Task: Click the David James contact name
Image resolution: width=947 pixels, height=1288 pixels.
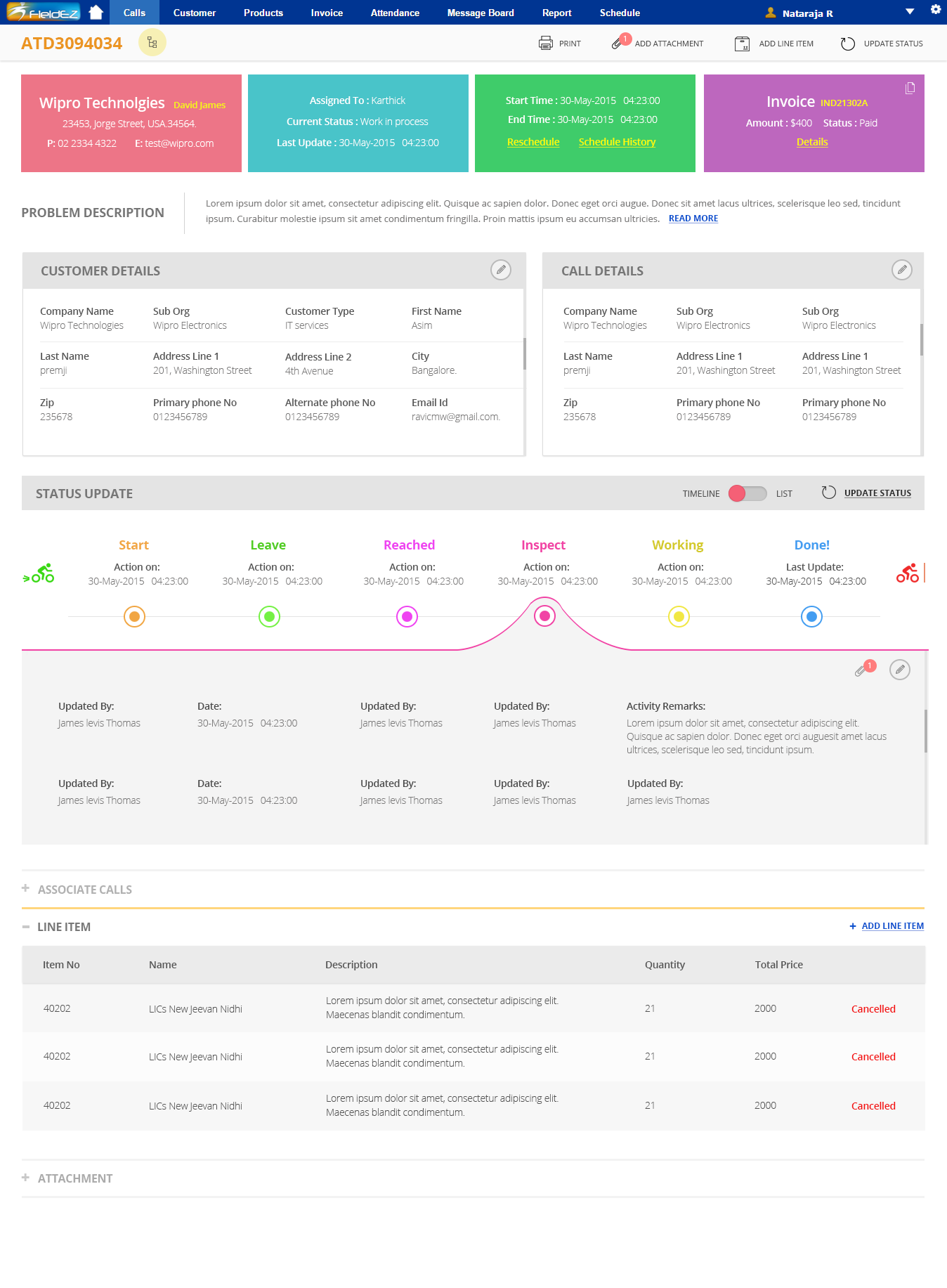Action: click(x=200, y=105)
